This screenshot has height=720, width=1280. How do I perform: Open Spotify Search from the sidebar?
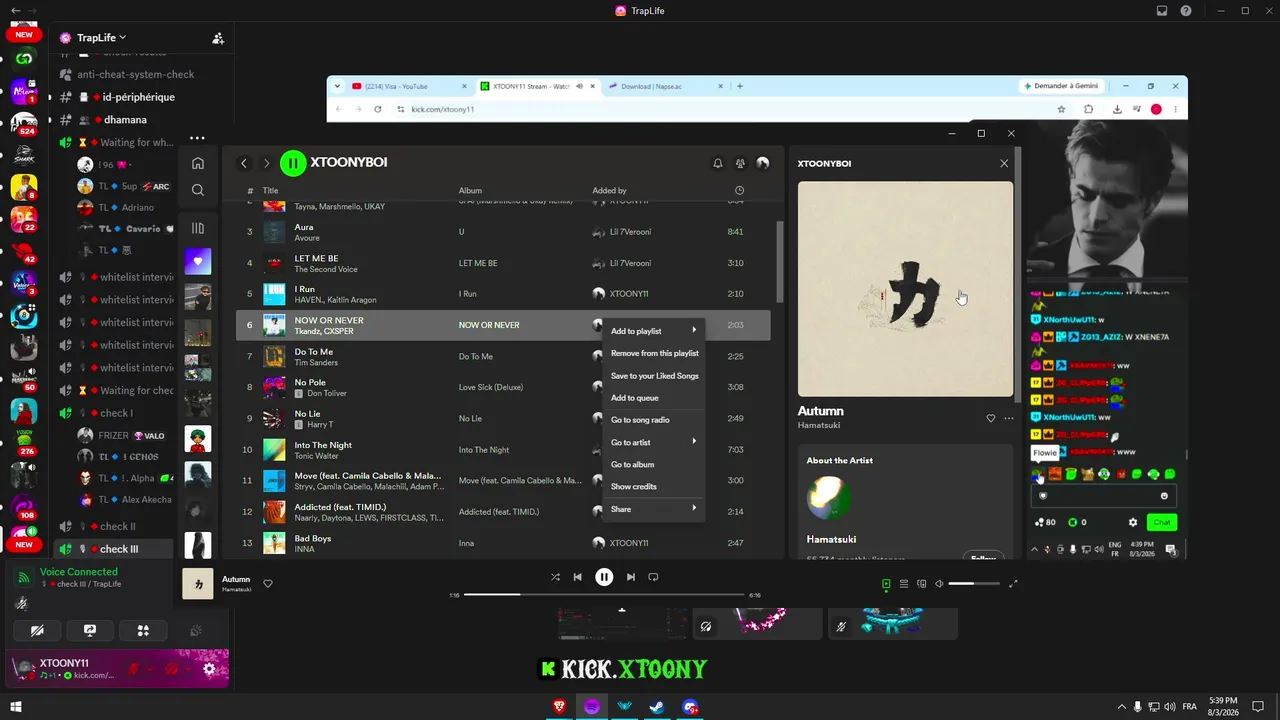(x=198, y=190)
